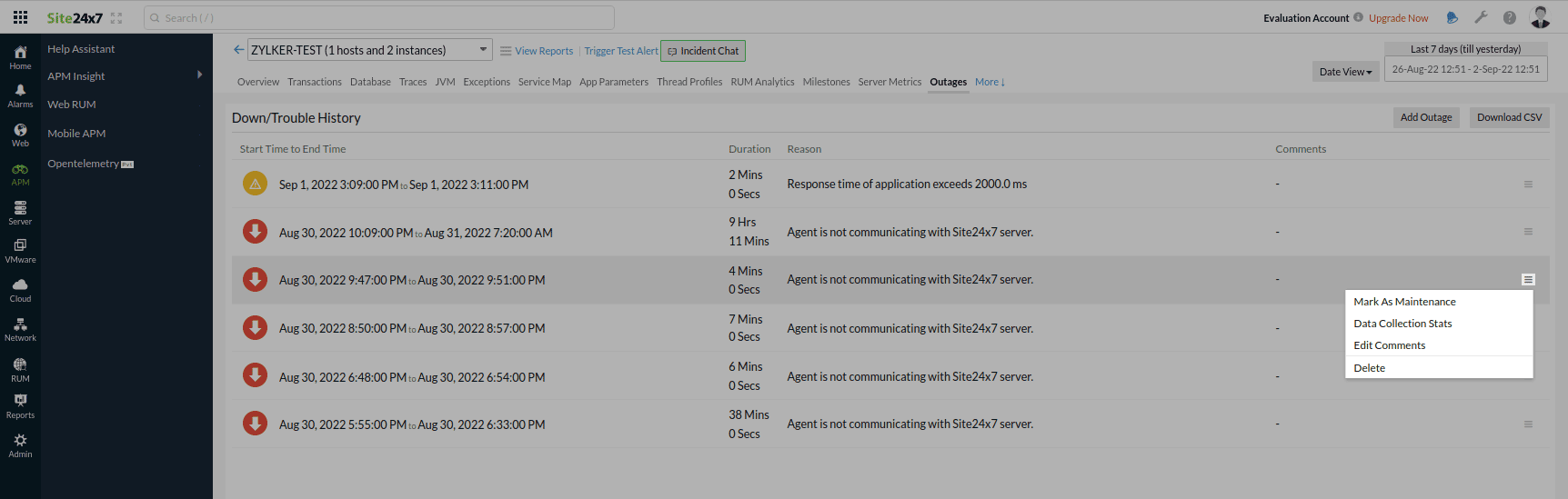Click the Add Outage button
Viewport: 1568px width, 499px height.
[1425, 117]
